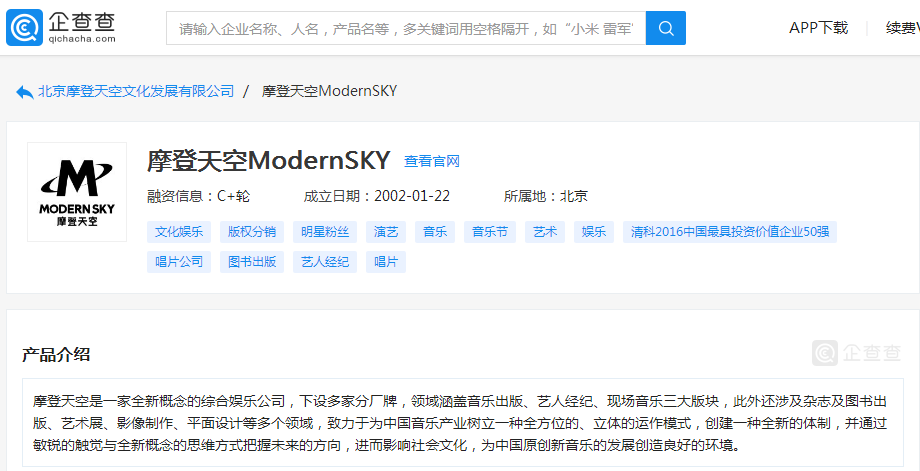
Task: Click the 产品介绍 section heading
Action: [56, 355]
